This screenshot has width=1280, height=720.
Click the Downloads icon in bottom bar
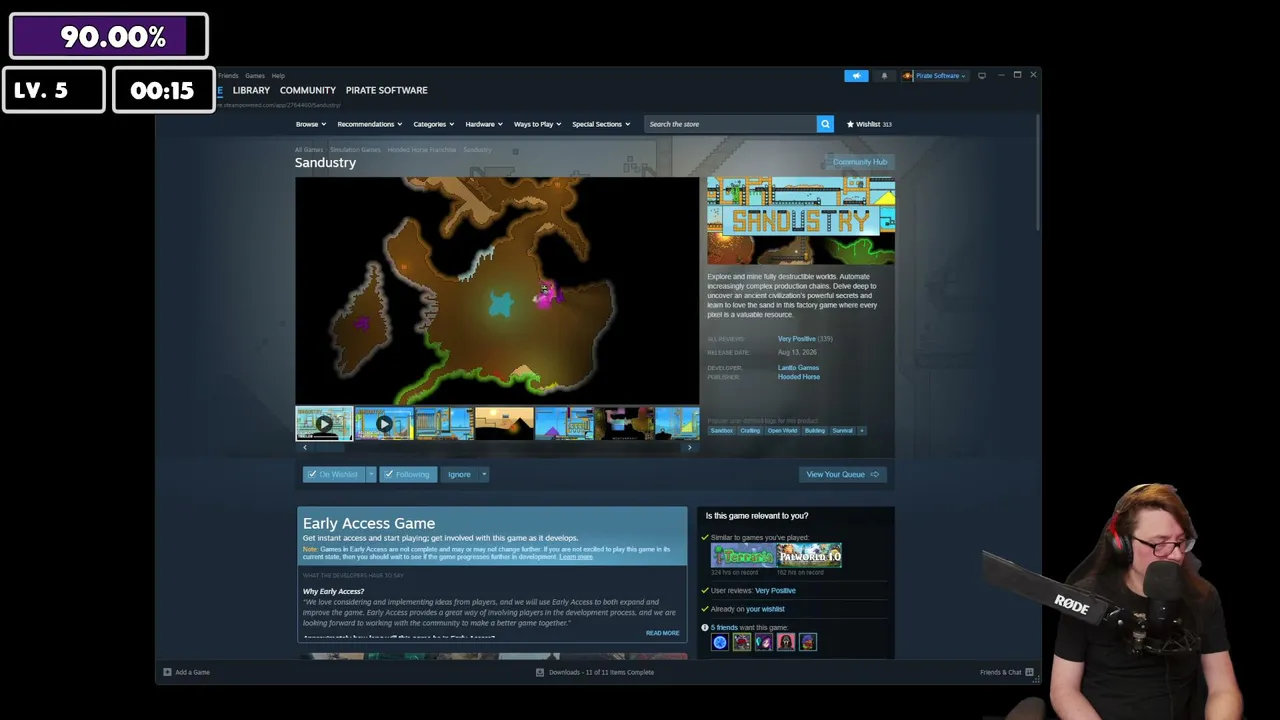pos(540,672)
